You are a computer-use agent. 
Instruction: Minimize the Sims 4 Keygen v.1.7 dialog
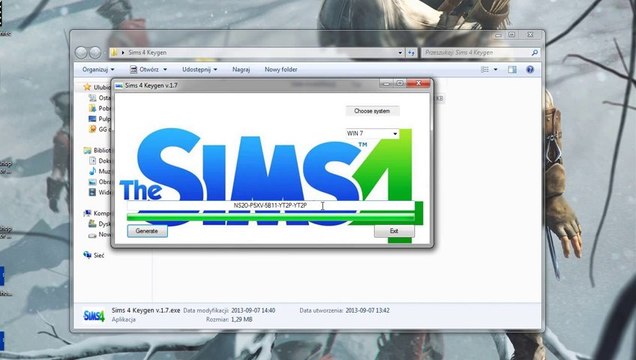point(387,84)
